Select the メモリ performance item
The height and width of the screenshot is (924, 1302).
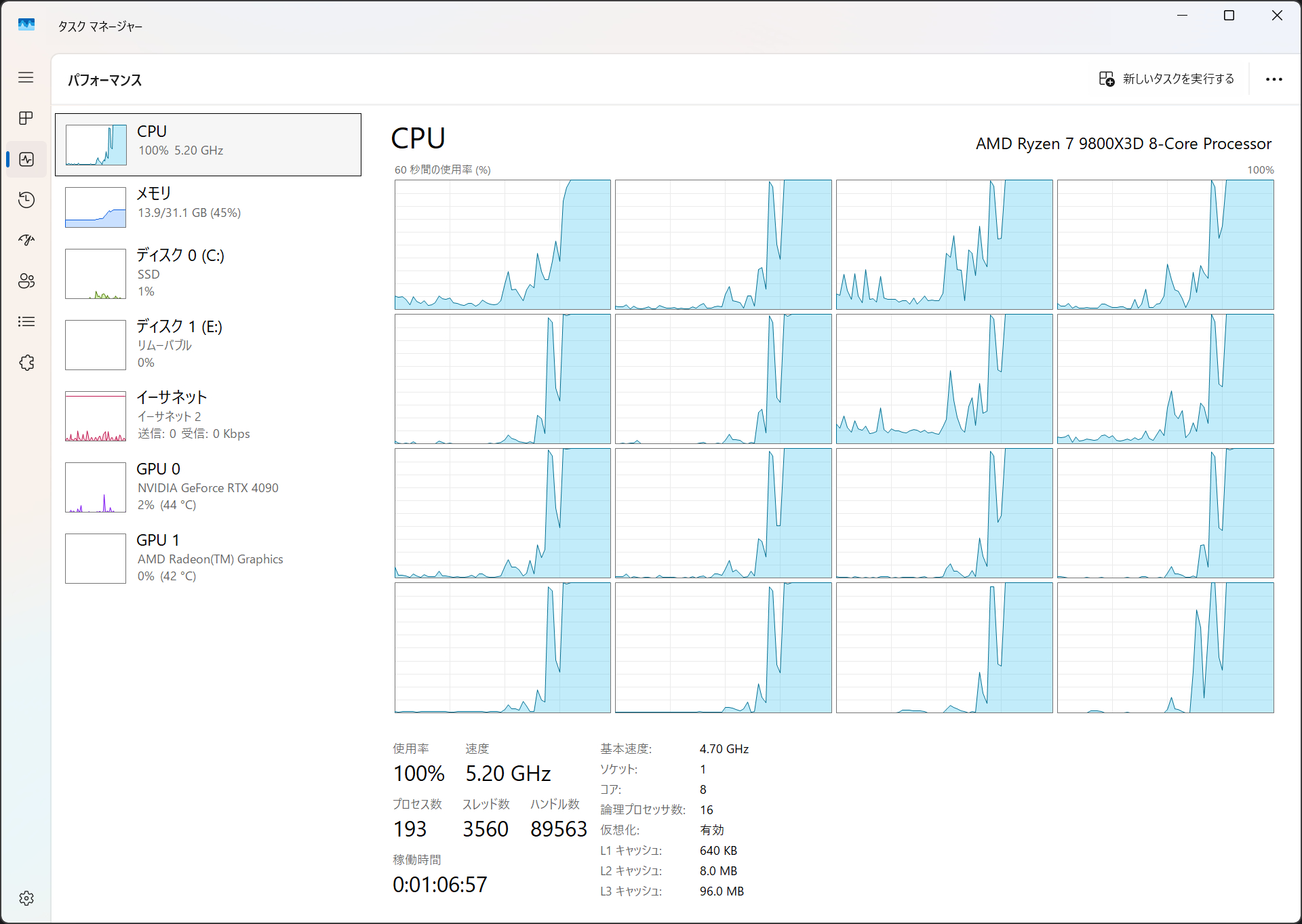[208, 206]
